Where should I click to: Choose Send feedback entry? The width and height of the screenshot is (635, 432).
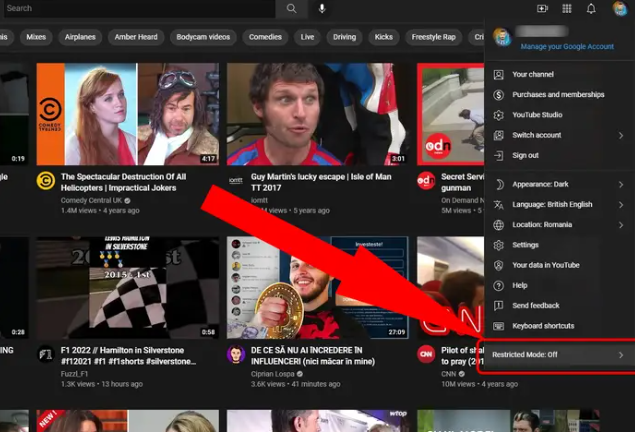(x=560, y=306)
